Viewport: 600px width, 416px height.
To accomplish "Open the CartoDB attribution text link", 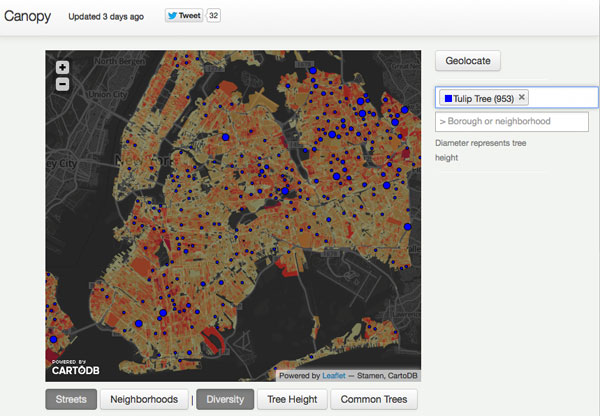I will [x=404, y=376].
